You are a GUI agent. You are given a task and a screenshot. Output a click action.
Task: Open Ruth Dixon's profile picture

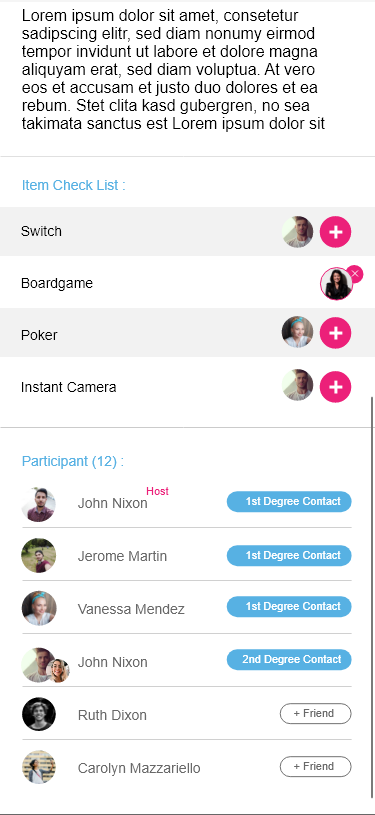click(x=38, y=714)
